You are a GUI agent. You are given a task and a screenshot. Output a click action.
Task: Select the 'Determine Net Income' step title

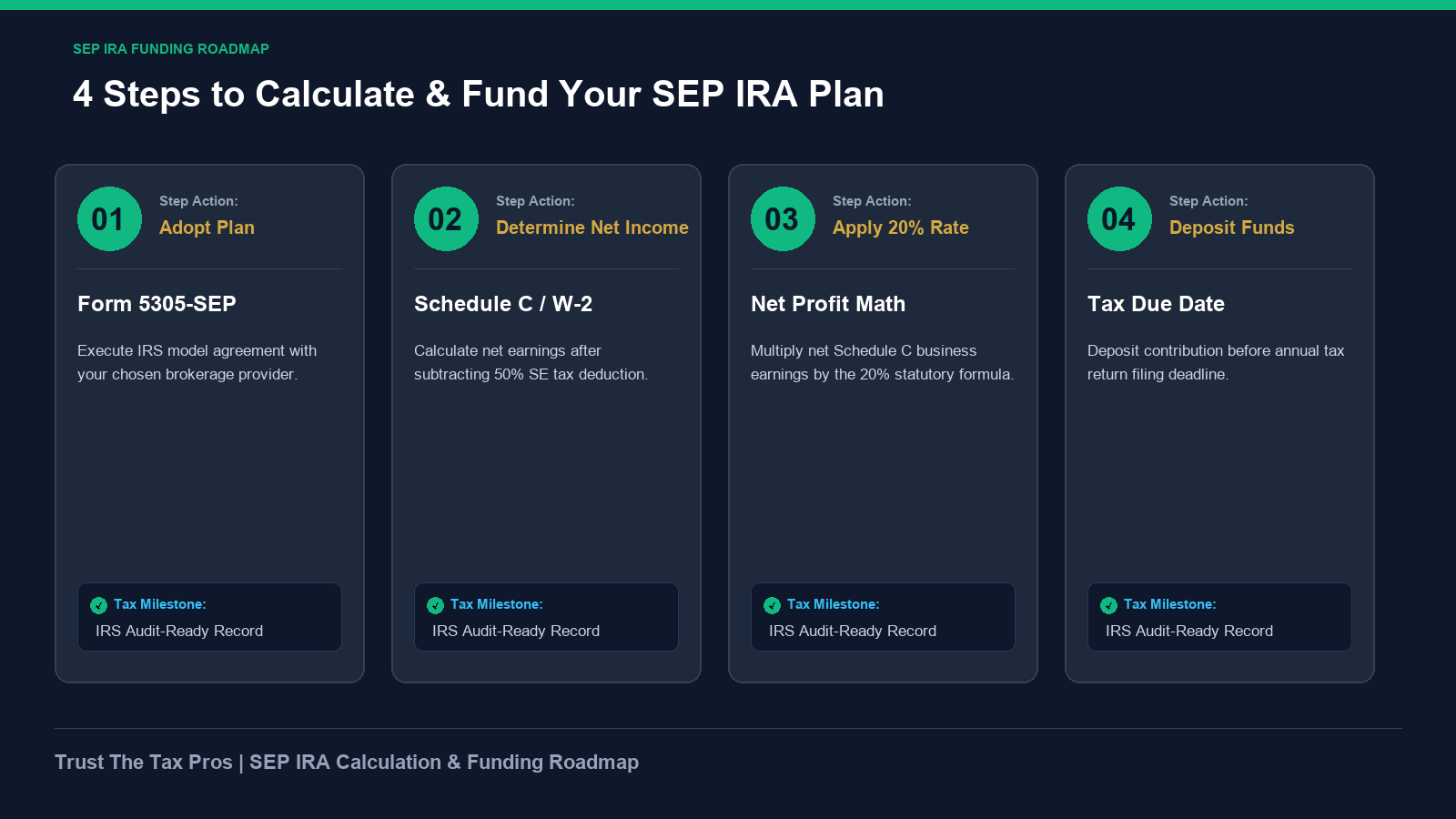pyautogui.click(x=592, y=227)
